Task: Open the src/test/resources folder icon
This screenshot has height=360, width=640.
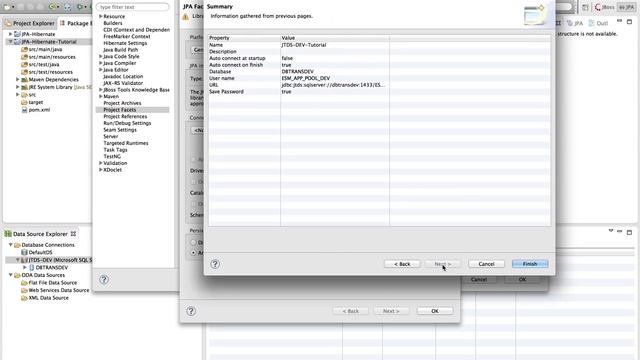Action: tap(24, 72)
